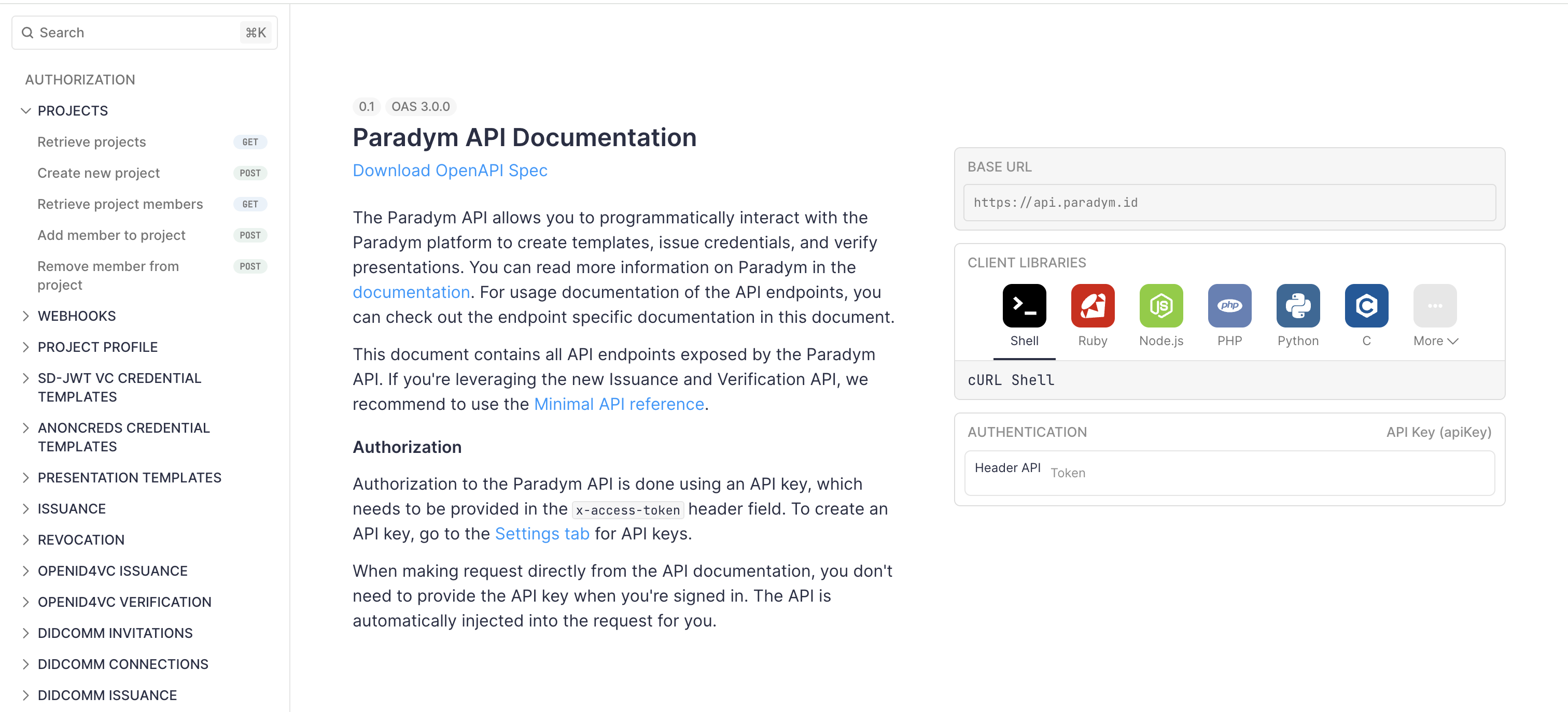This screenshot has height=712, width=1568.
Task: Open Retrieve project members endpoint
Action: point(152,204)
